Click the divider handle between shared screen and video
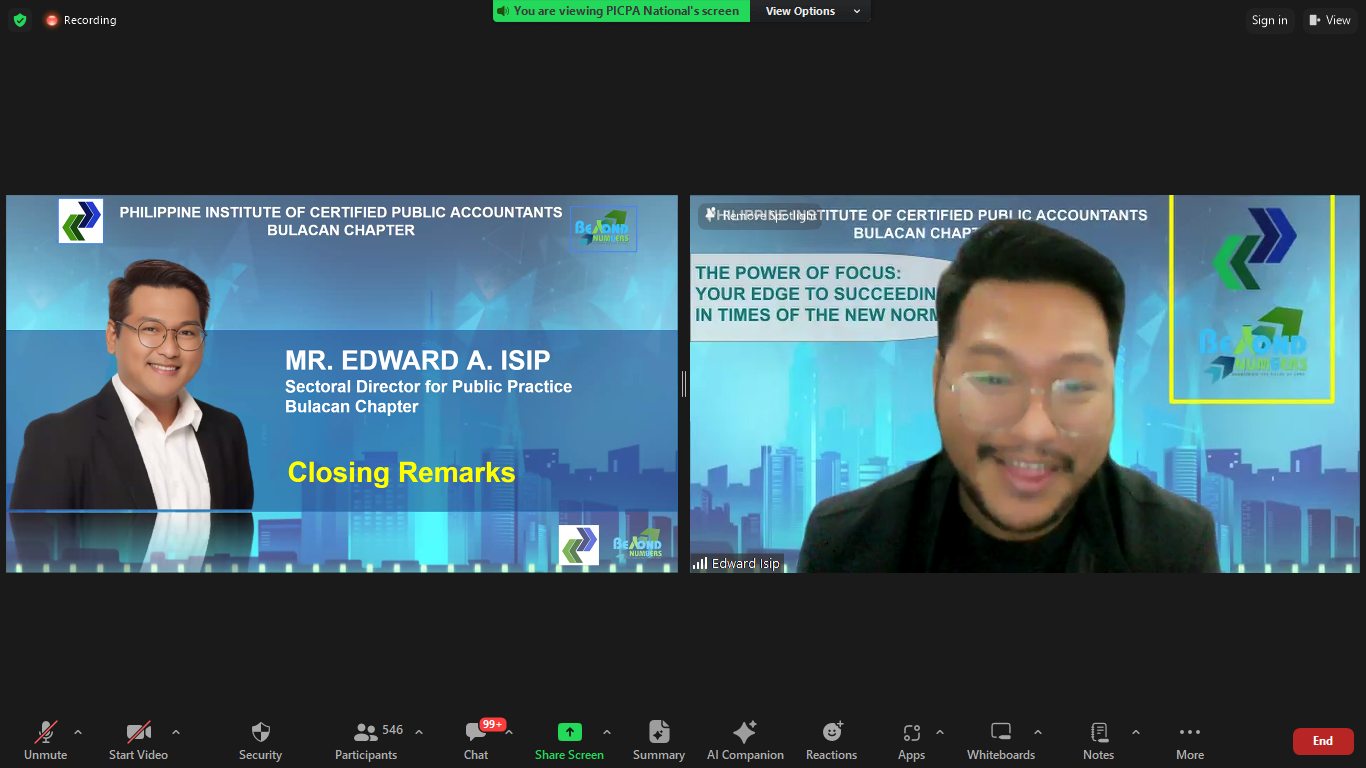The width and height of the screenshot is (1366, 768). pos(684,384)
